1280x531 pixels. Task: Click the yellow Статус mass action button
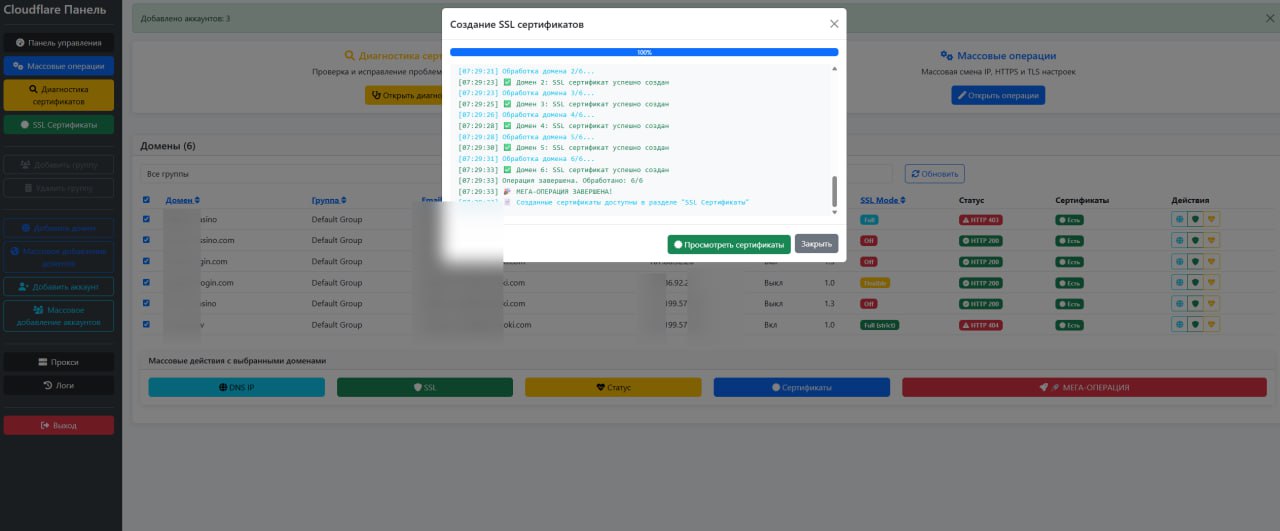tap(613, 387)
